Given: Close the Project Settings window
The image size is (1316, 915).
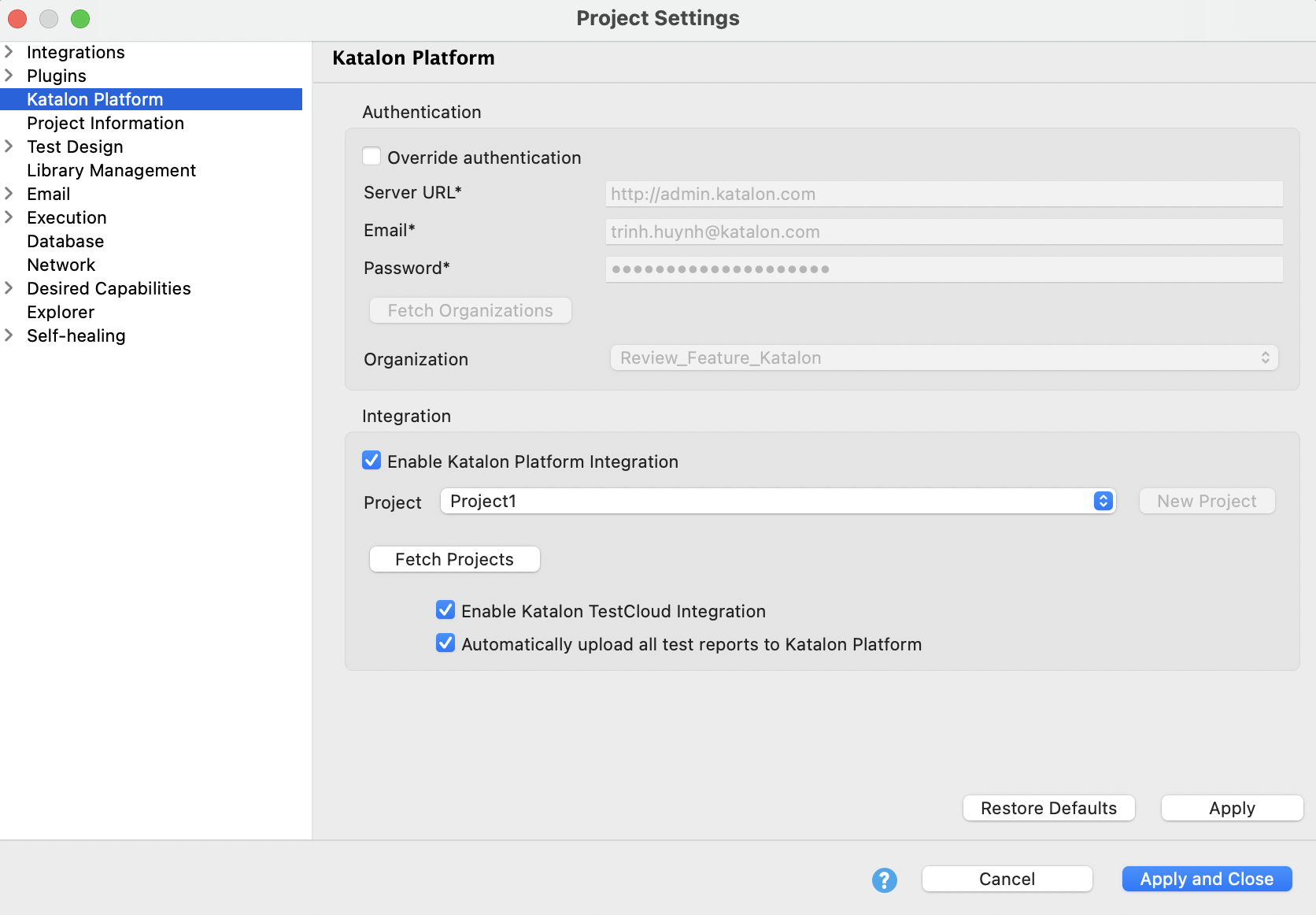Looking at the screenshot, I should click(17, 19).
